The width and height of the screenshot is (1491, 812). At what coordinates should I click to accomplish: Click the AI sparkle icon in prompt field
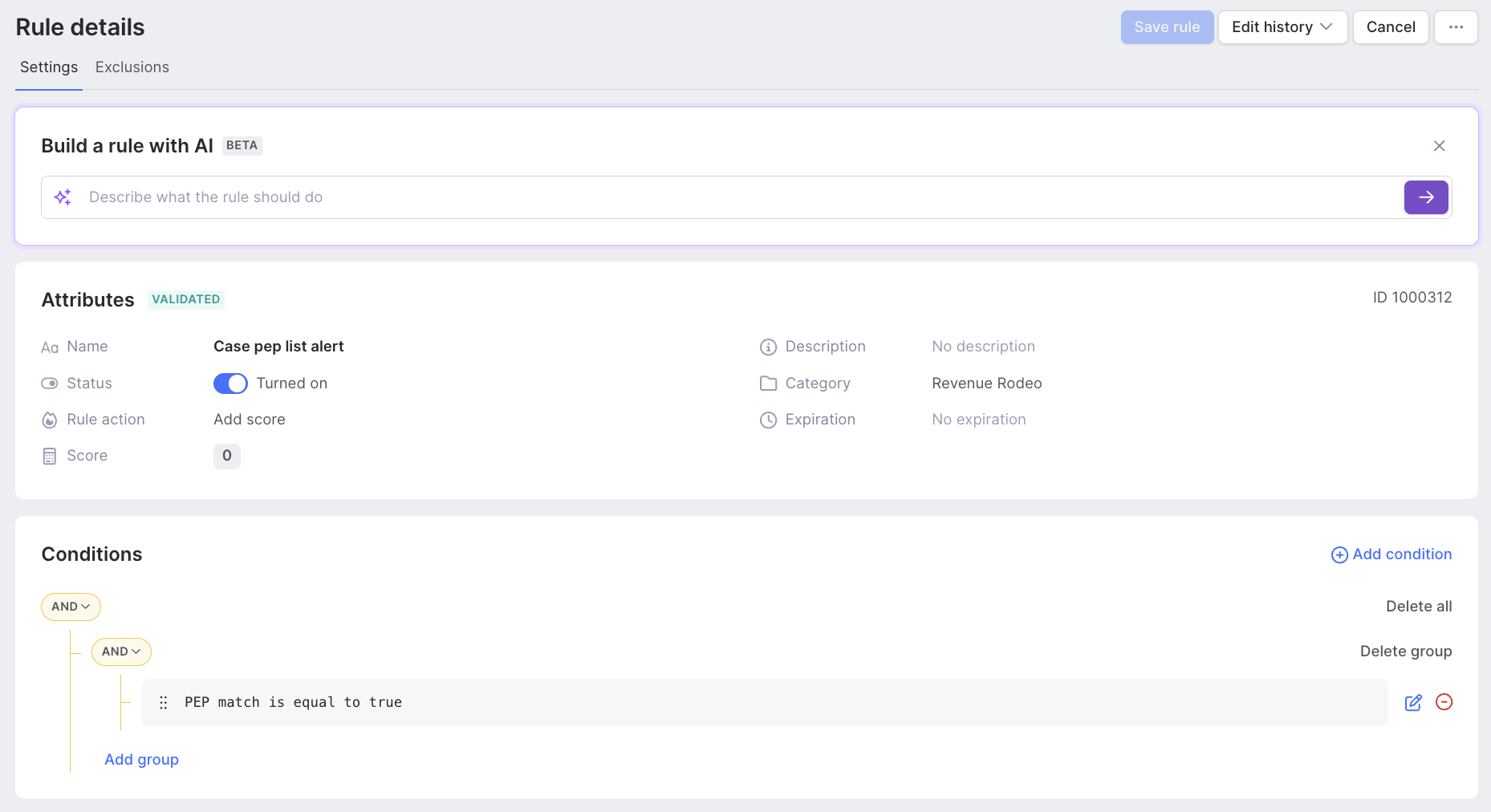click(x=63, y=197)
